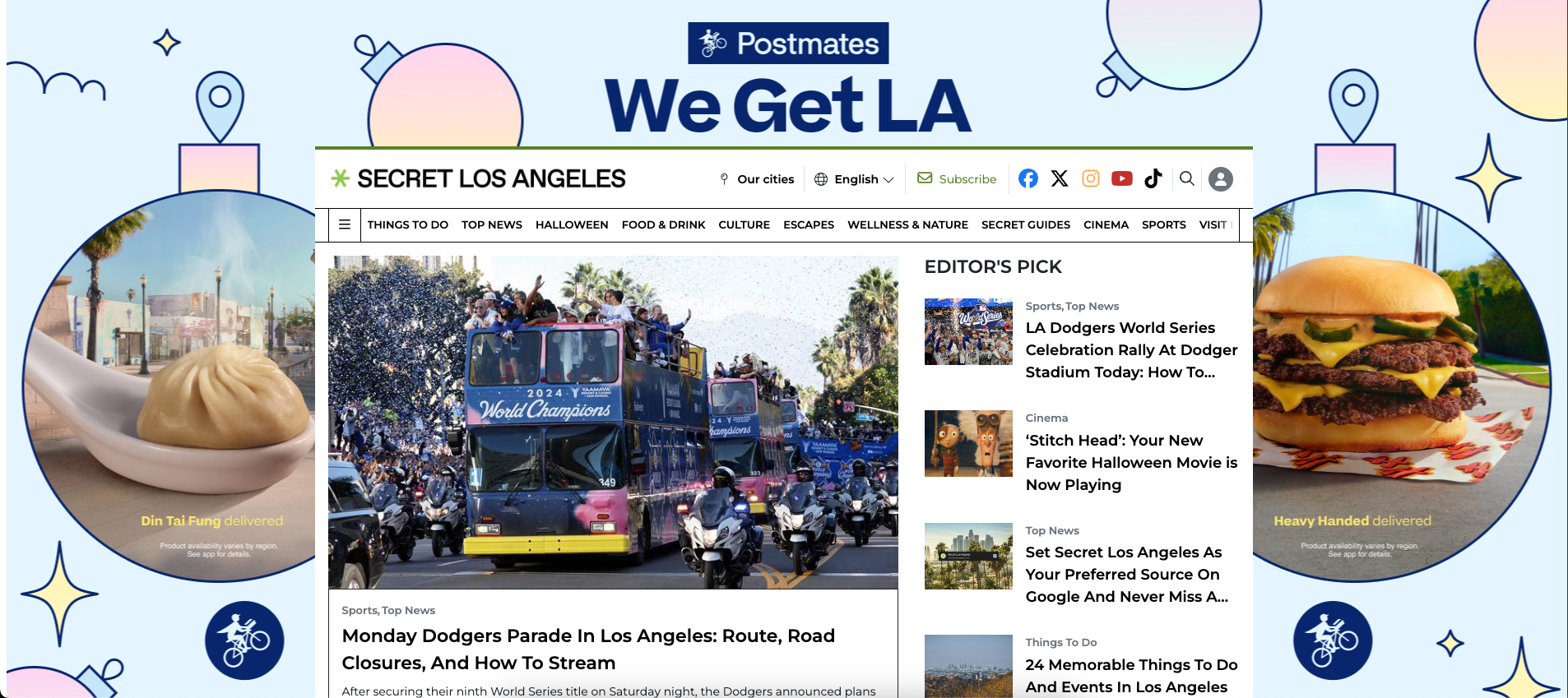Click the search magnifier icon
Screen dimensions: 1568x698
coord(1186,178)
